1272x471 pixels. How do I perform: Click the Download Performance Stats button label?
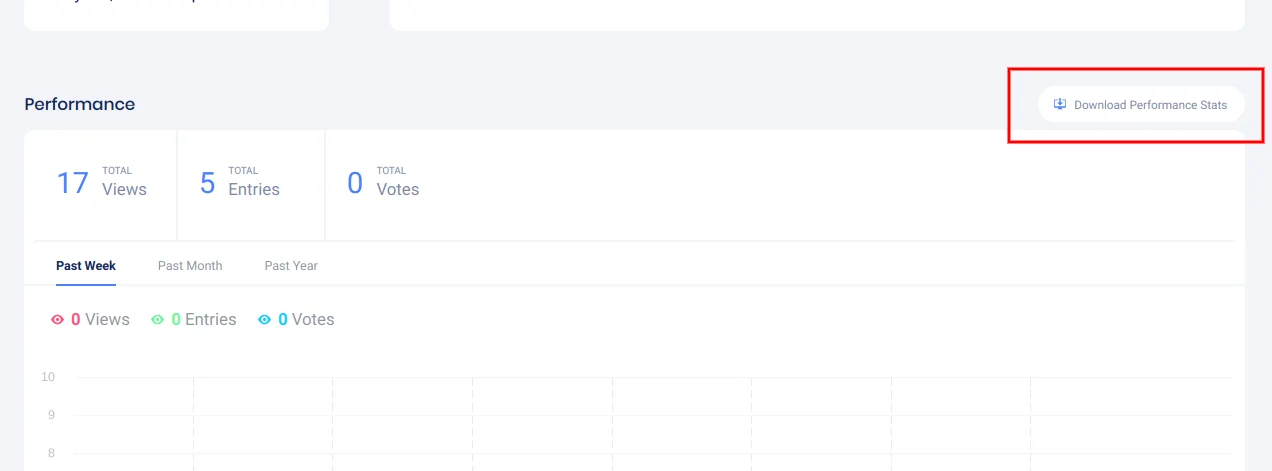click(x=1150, y=105)
